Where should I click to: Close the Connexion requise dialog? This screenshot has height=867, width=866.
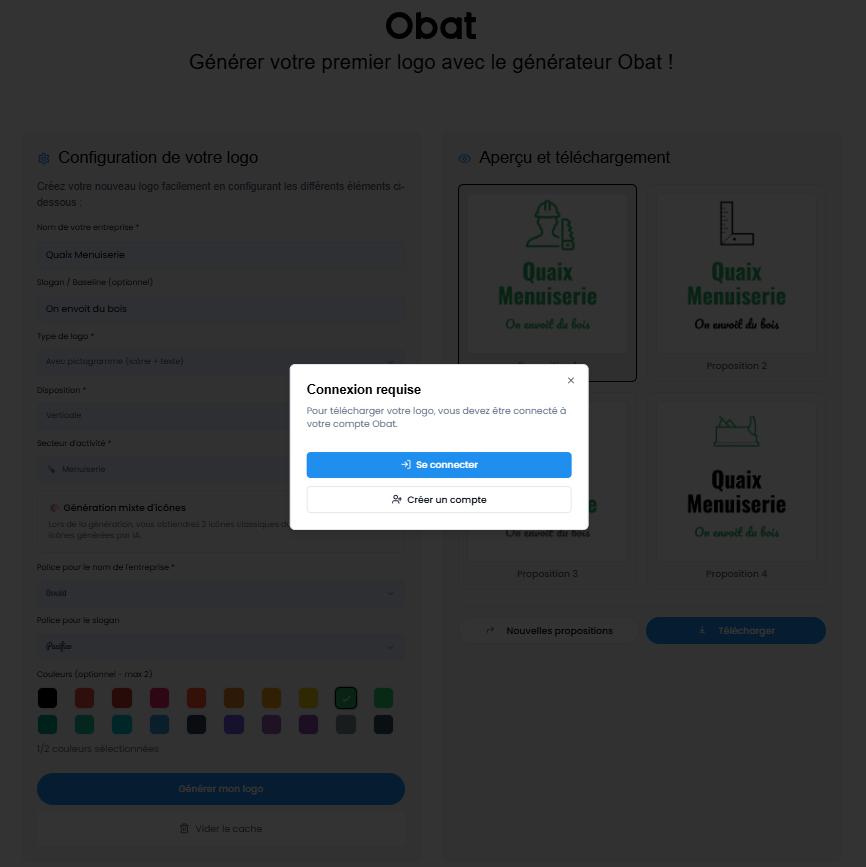571,381
